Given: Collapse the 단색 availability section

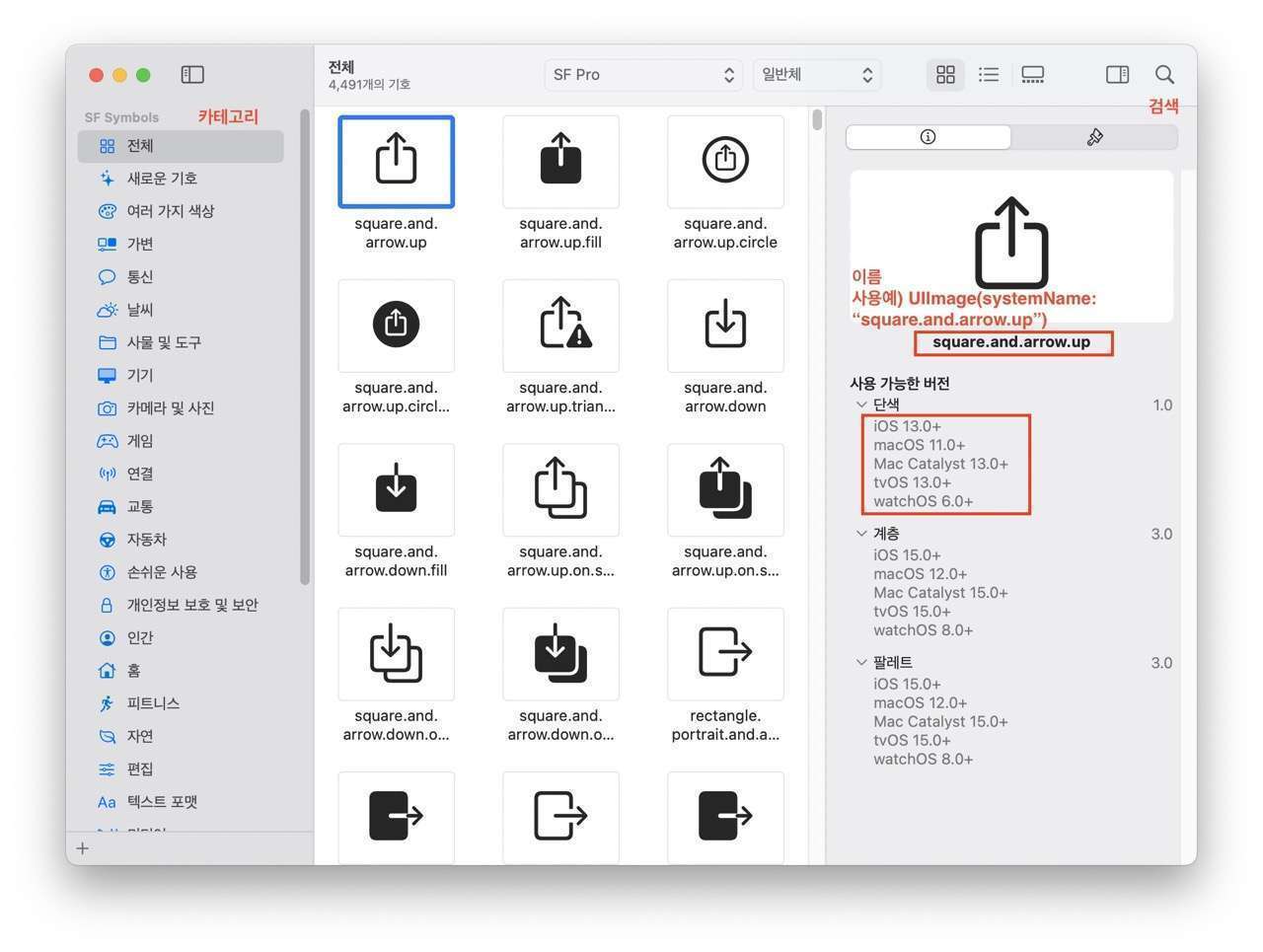Looking at the screenshot, I should coord(861,405).
